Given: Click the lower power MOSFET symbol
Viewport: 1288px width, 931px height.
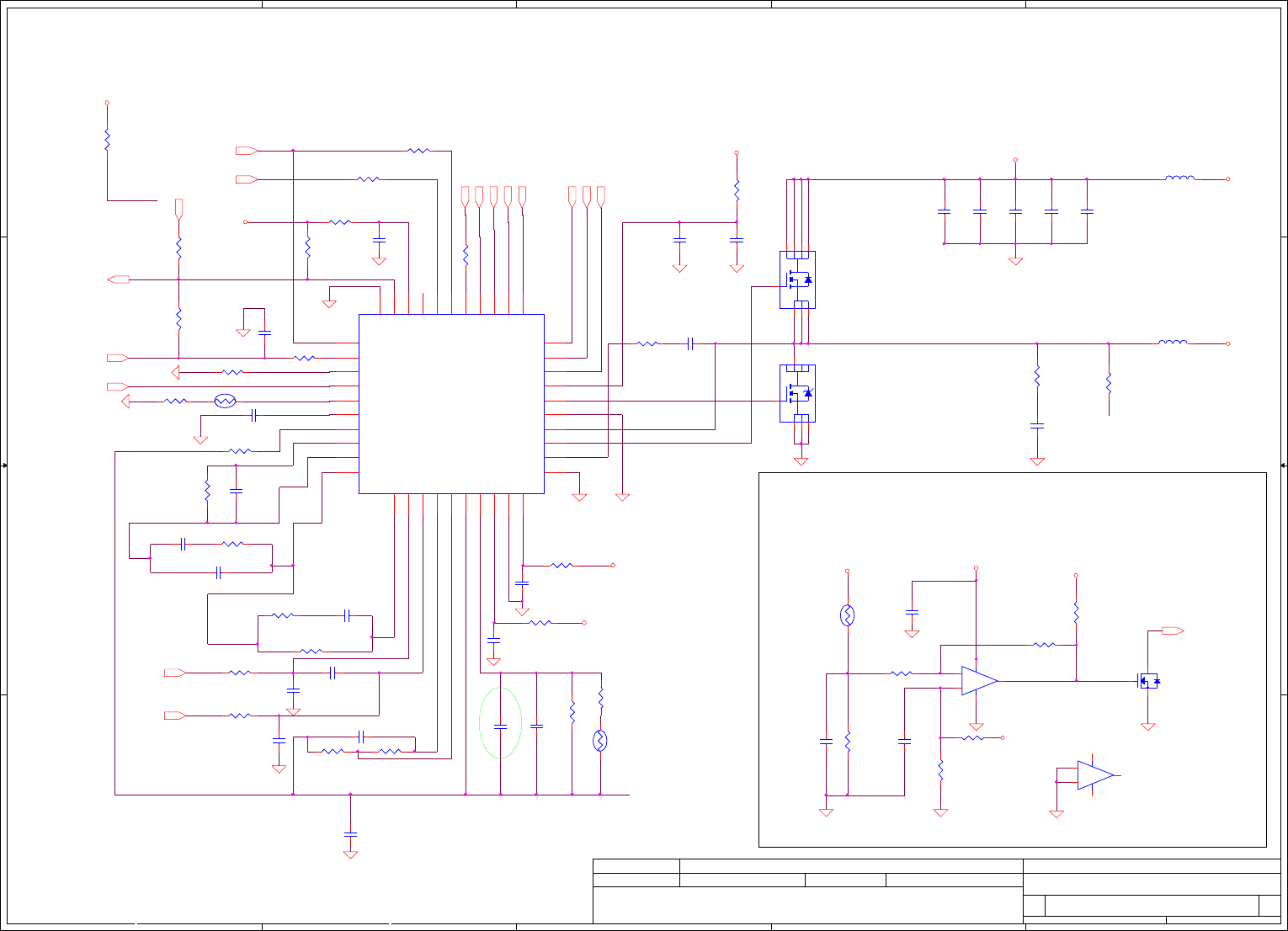Looking at the screenshot, I should point(797,393).
